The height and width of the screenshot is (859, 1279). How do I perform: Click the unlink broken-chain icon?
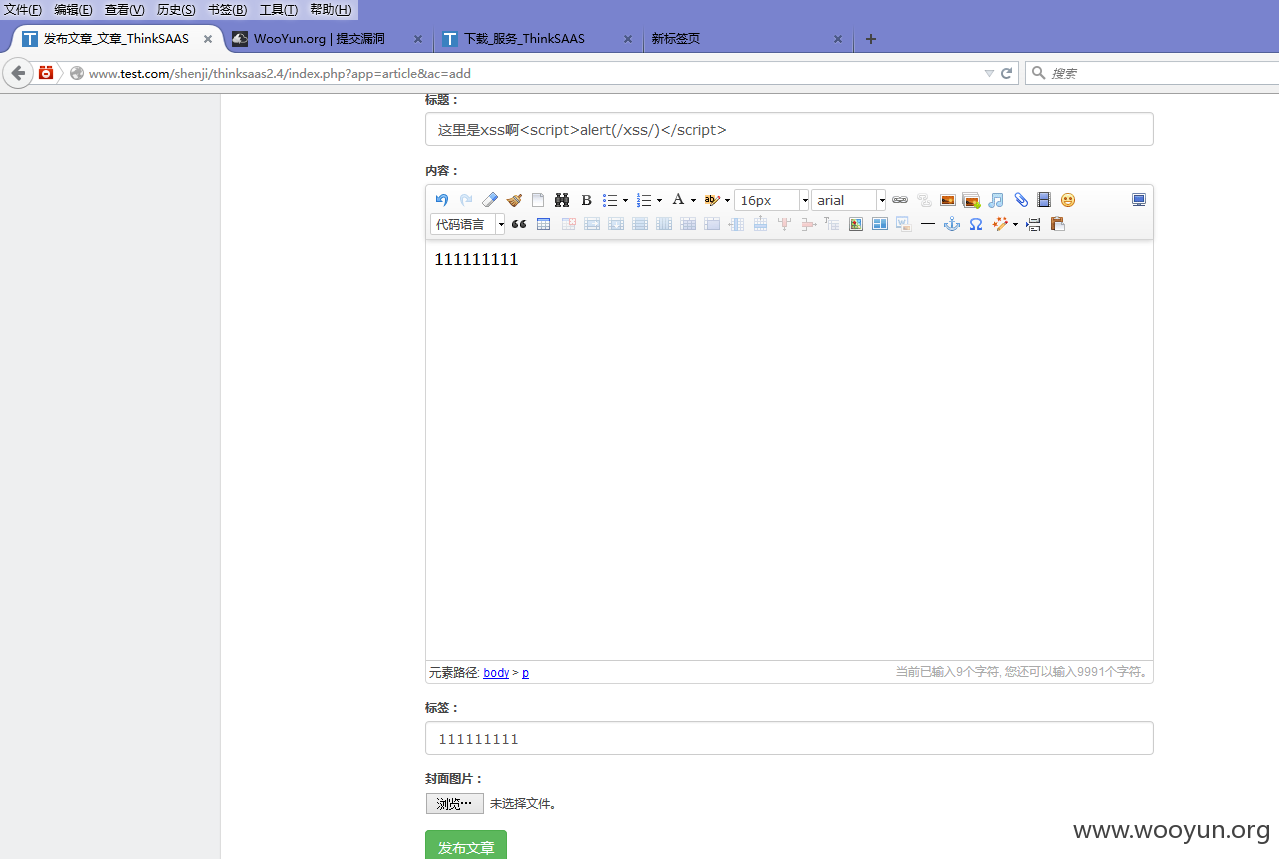[924, 200]
